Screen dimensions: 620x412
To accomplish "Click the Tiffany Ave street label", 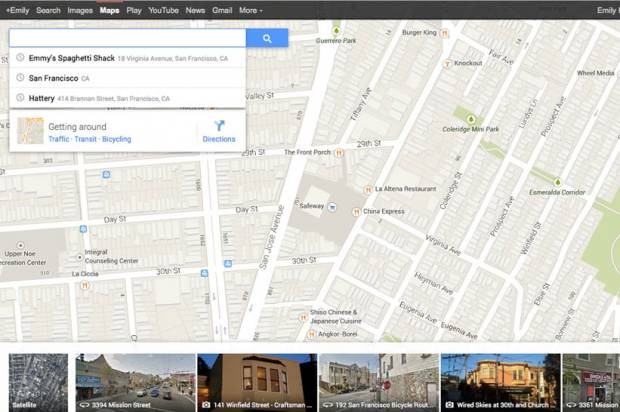I will click(x=361, y=104).
